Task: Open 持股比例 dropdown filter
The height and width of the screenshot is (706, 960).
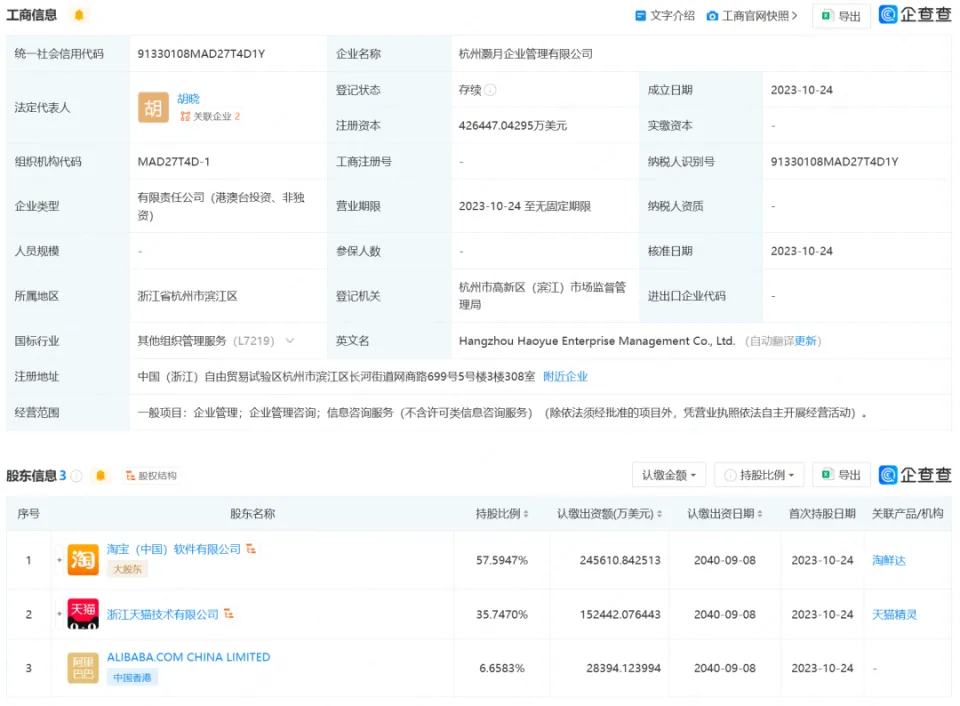Action: 759,475
